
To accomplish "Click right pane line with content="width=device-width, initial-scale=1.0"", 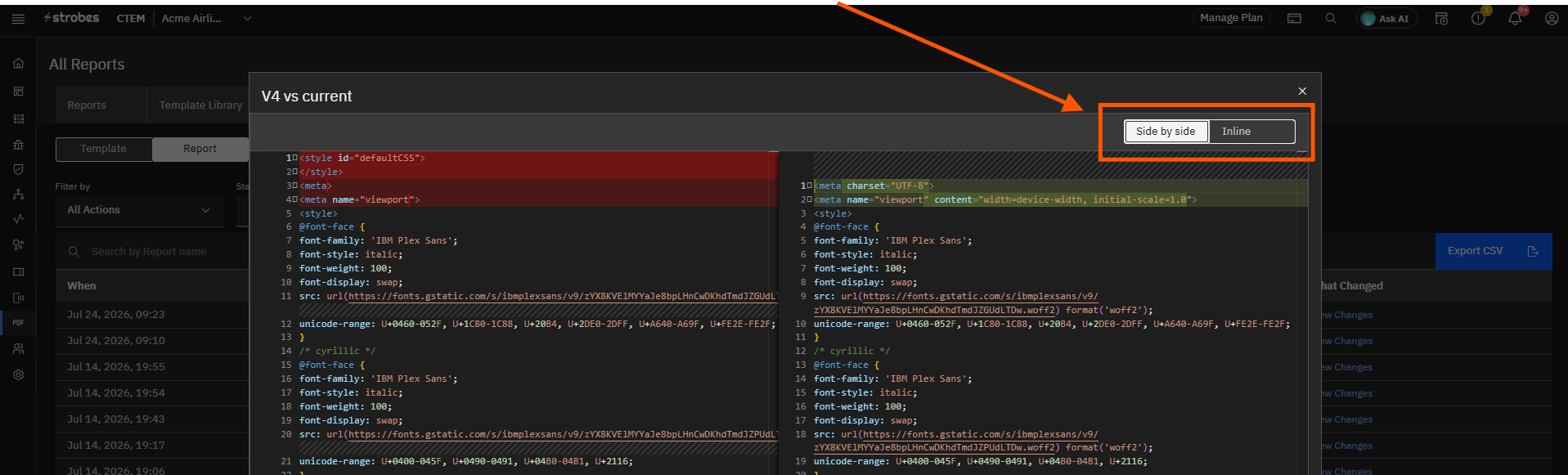I will coord(1005,199).
